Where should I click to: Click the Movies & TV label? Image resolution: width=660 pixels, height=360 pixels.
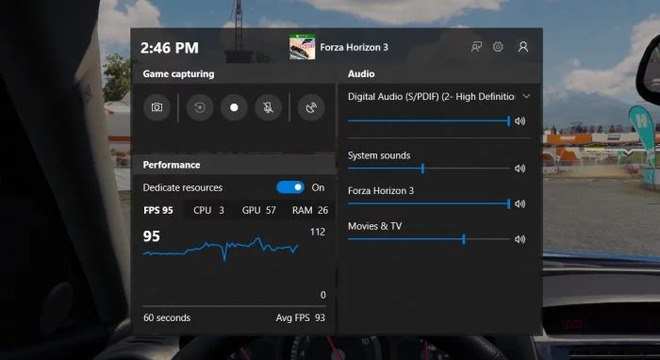[x=375, y=226]
